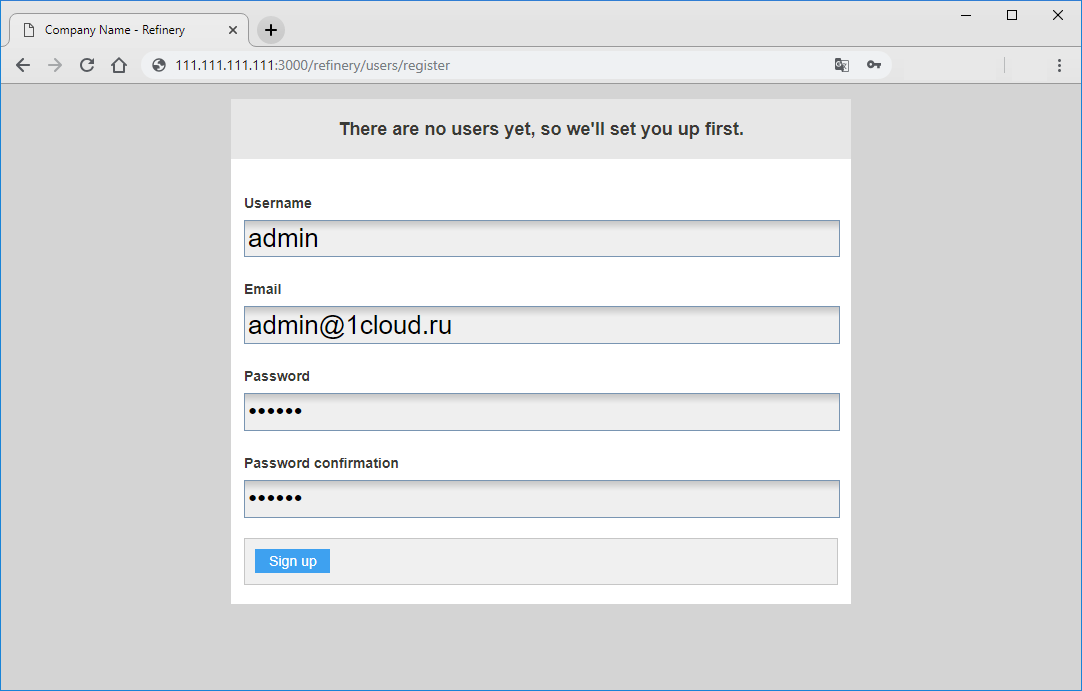This screenshot has height=691, width=1082.
Task: Select the Password confirmation field
Action: pos(541,499)
